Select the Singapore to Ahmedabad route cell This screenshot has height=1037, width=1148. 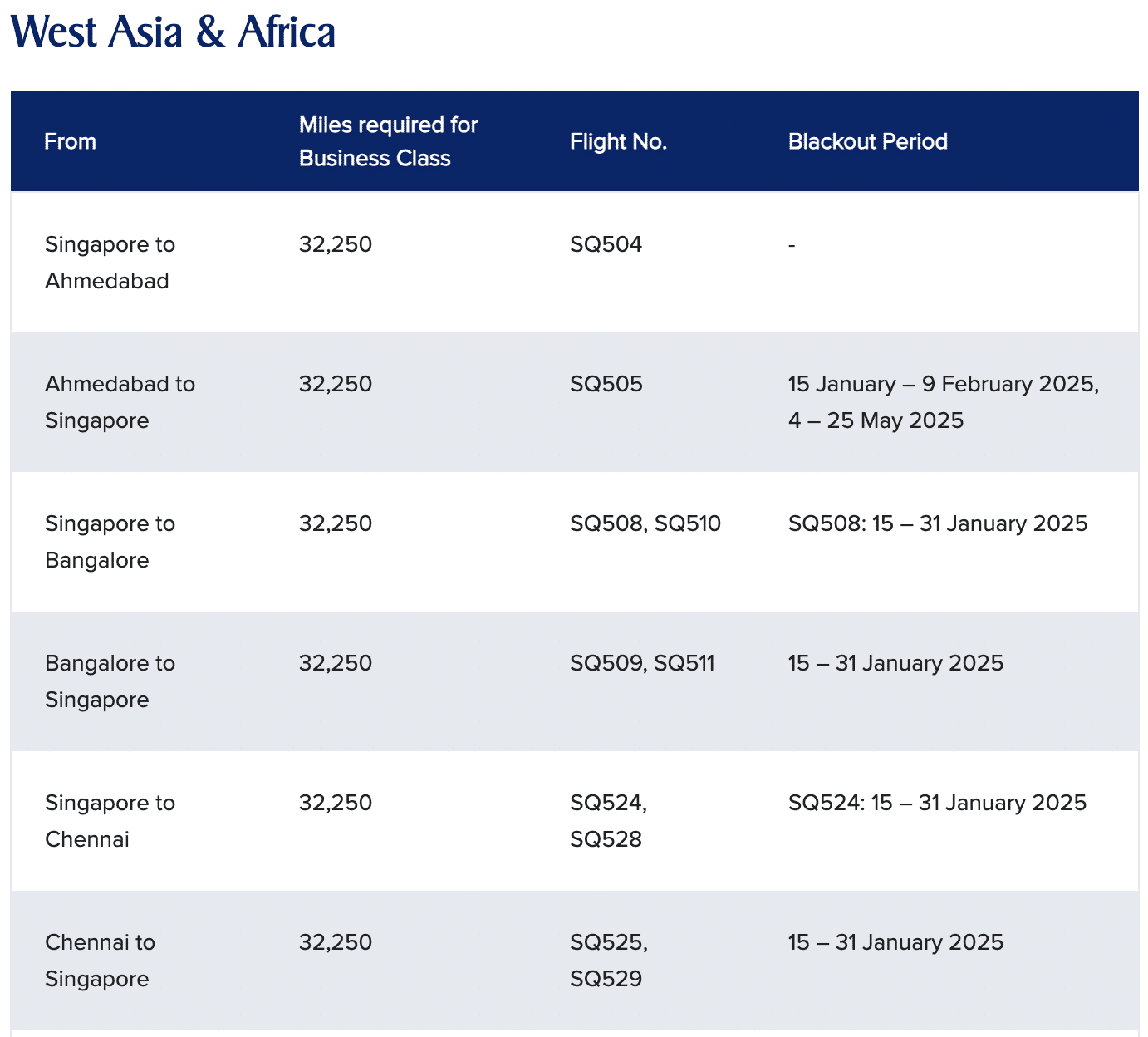110,263
